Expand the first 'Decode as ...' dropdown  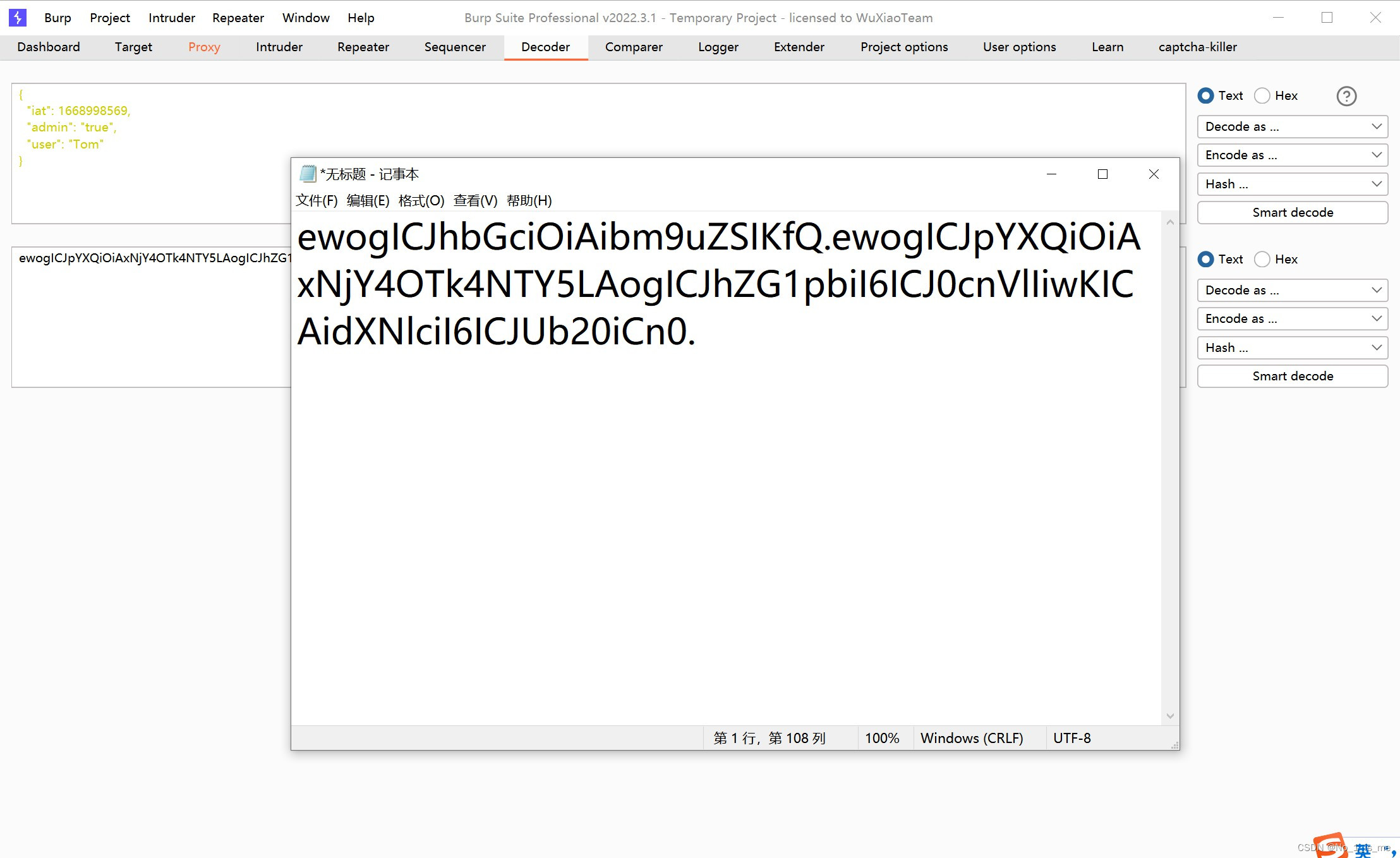click(1292, 126)
